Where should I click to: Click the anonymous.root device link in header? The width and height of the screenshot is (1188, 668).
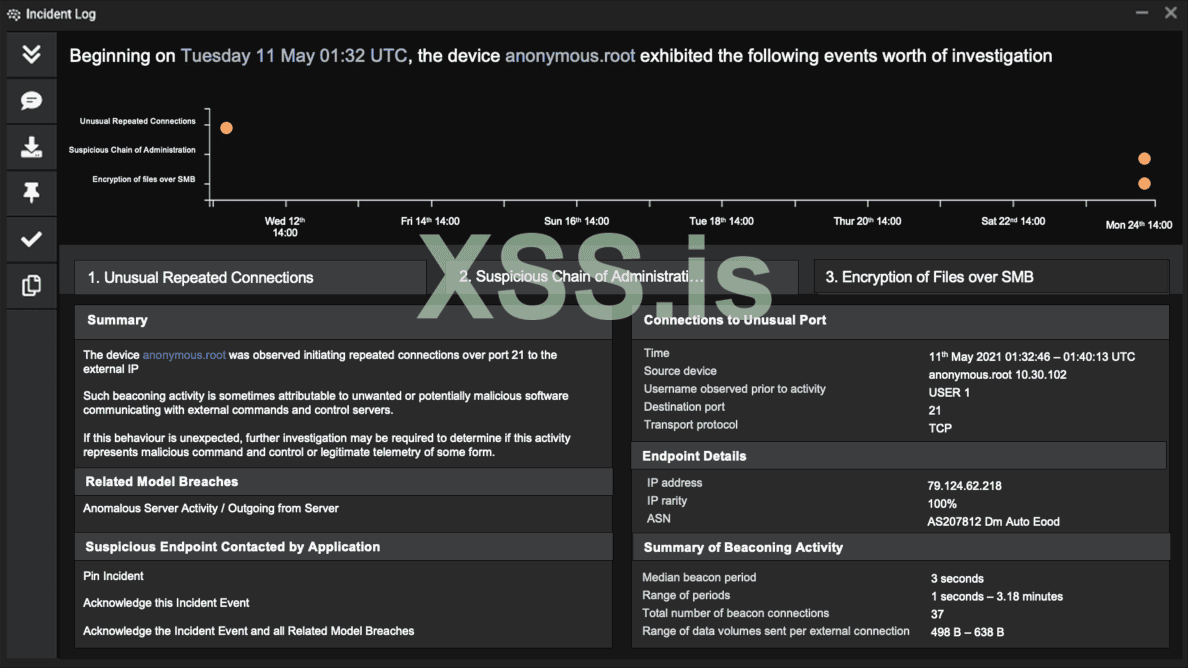click(569, 56)
